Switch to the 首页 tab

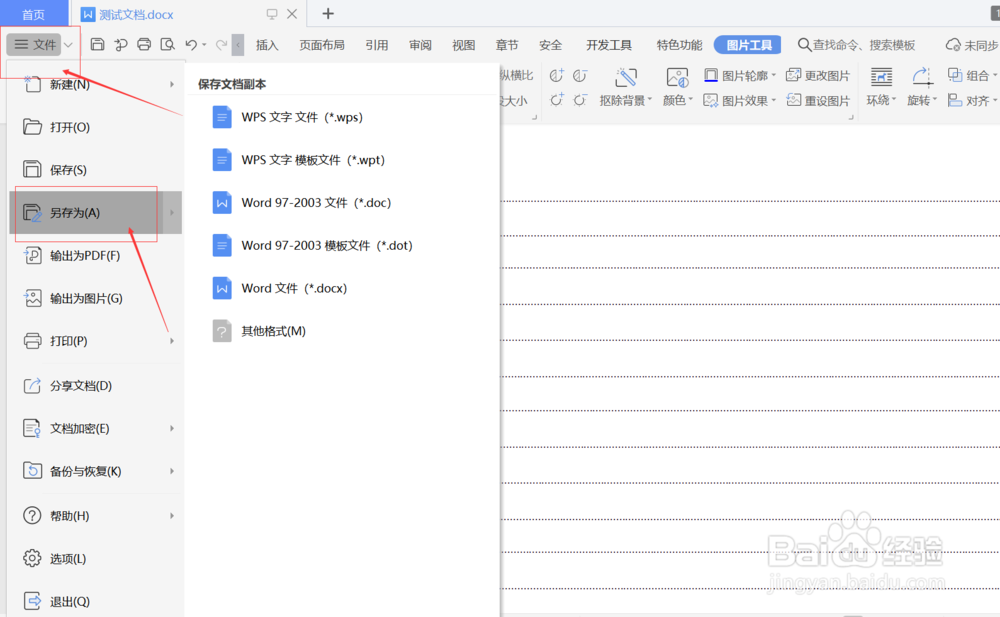coord(33,14)
